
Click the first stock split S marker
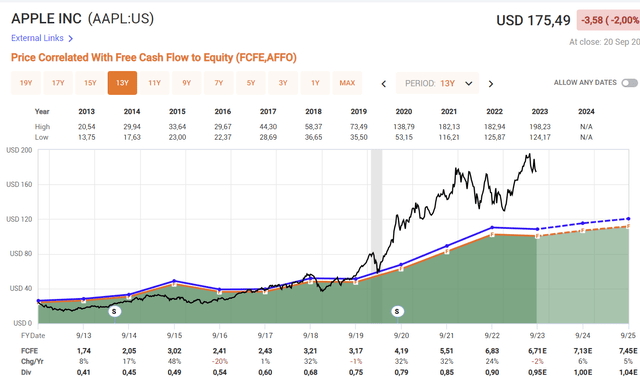pos(114,311)
